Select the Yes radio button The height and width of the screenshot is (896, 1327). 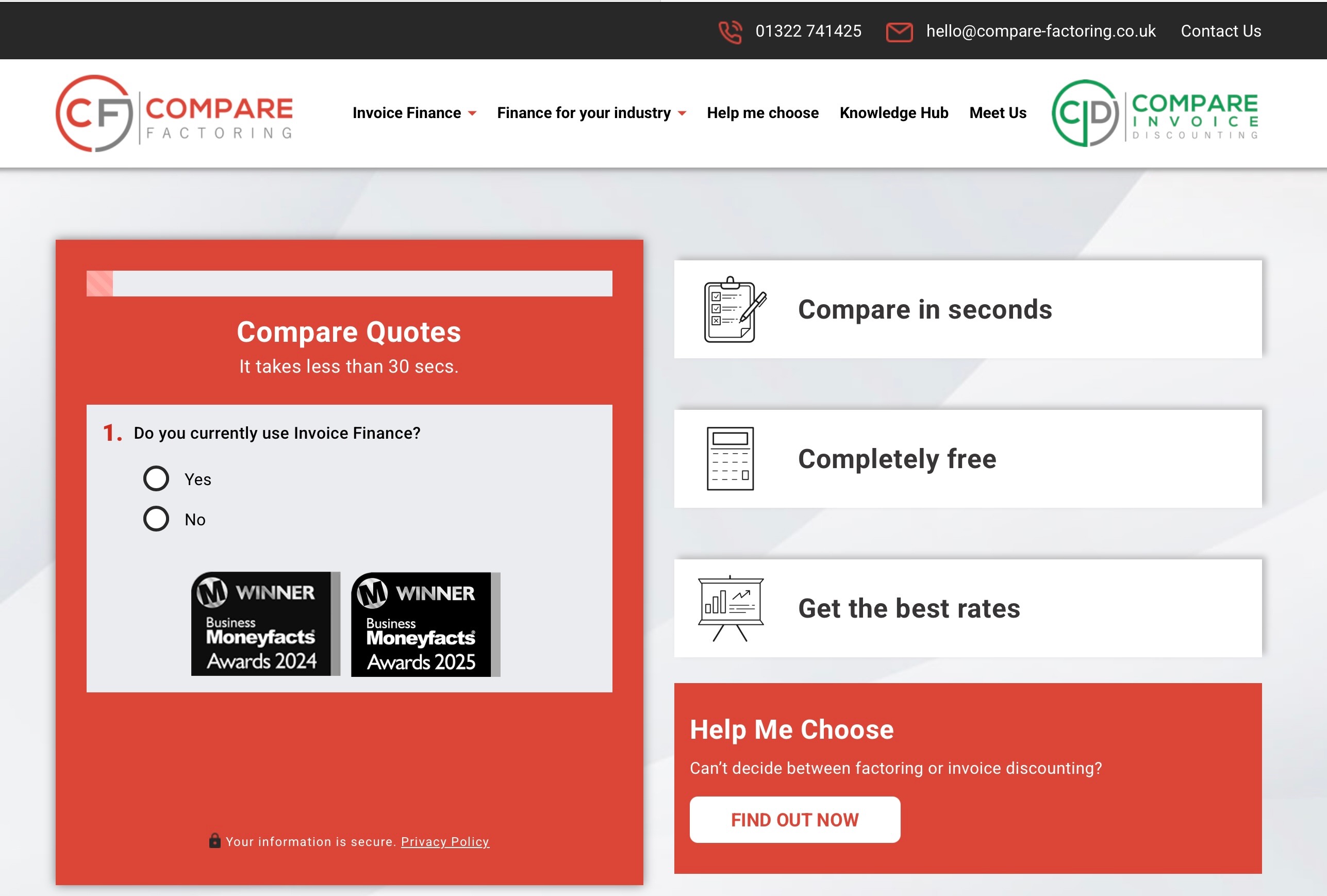point(156,478)
